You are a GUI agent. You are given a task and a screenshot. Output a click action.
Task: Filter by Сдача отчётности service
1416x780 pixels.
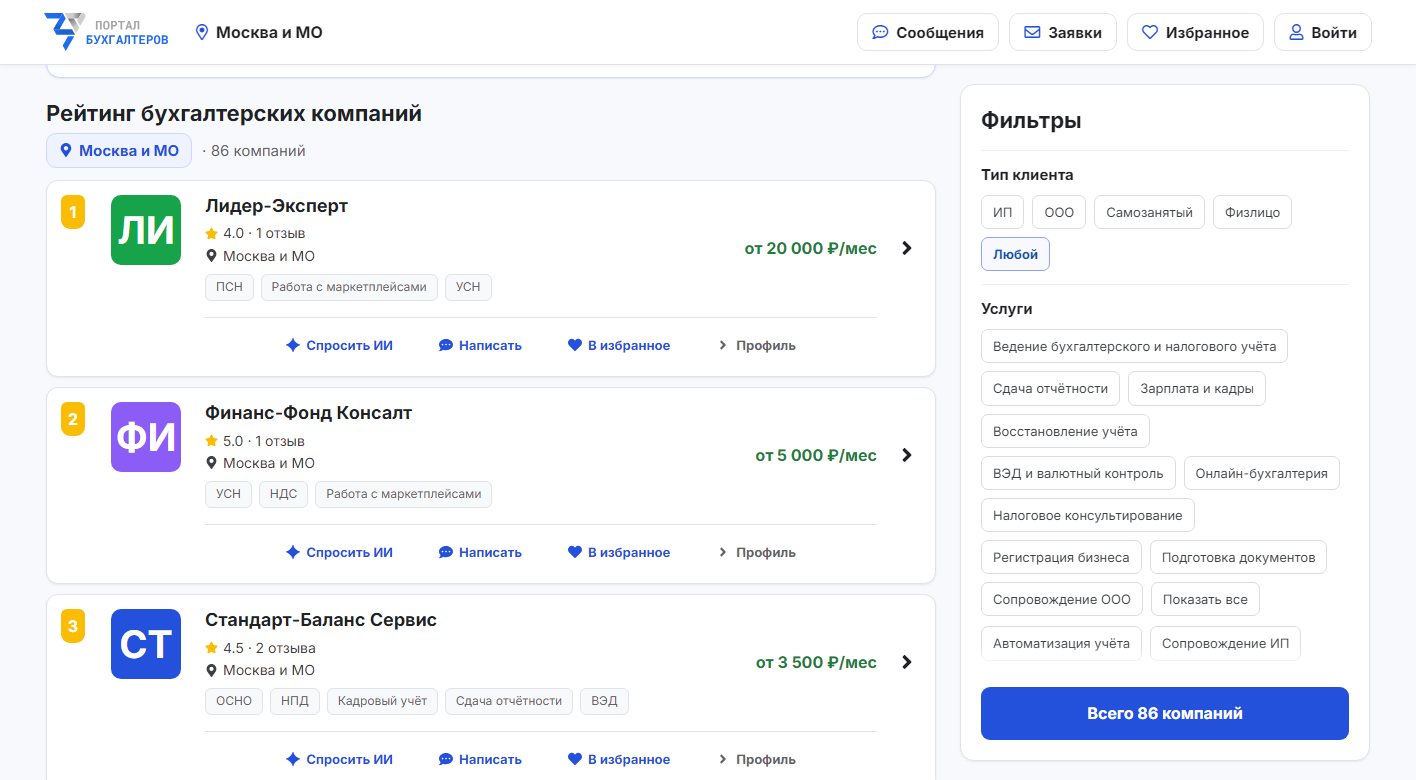click(1050, 389)
